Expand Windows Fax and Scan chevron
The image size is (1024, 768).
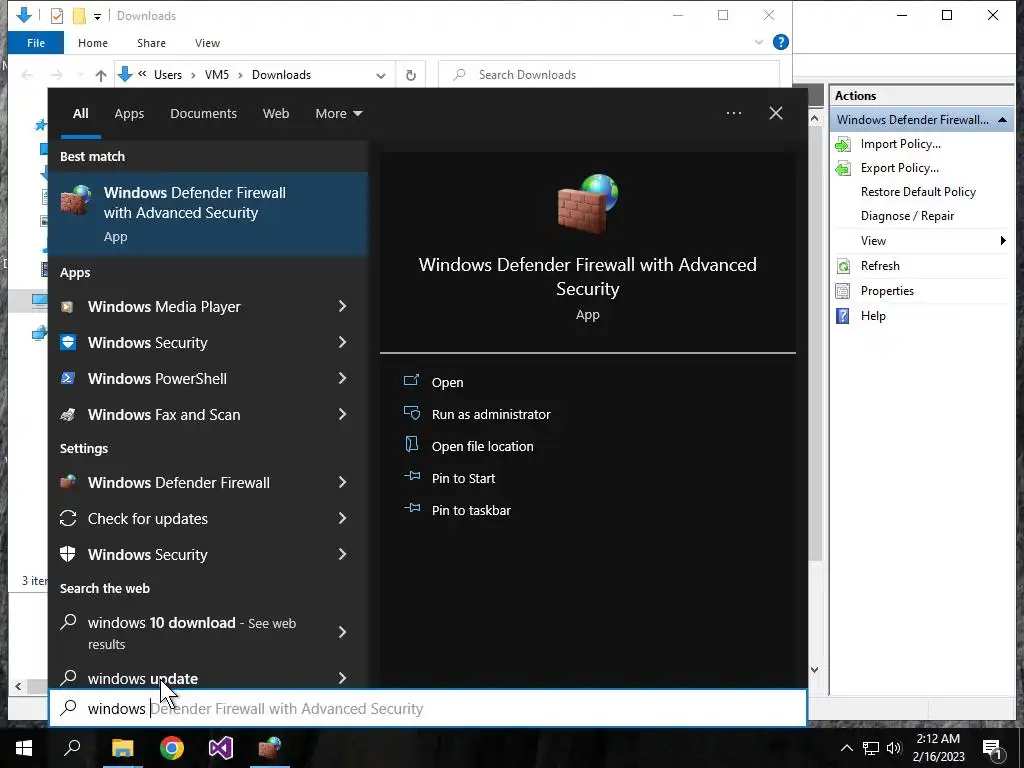342,414
